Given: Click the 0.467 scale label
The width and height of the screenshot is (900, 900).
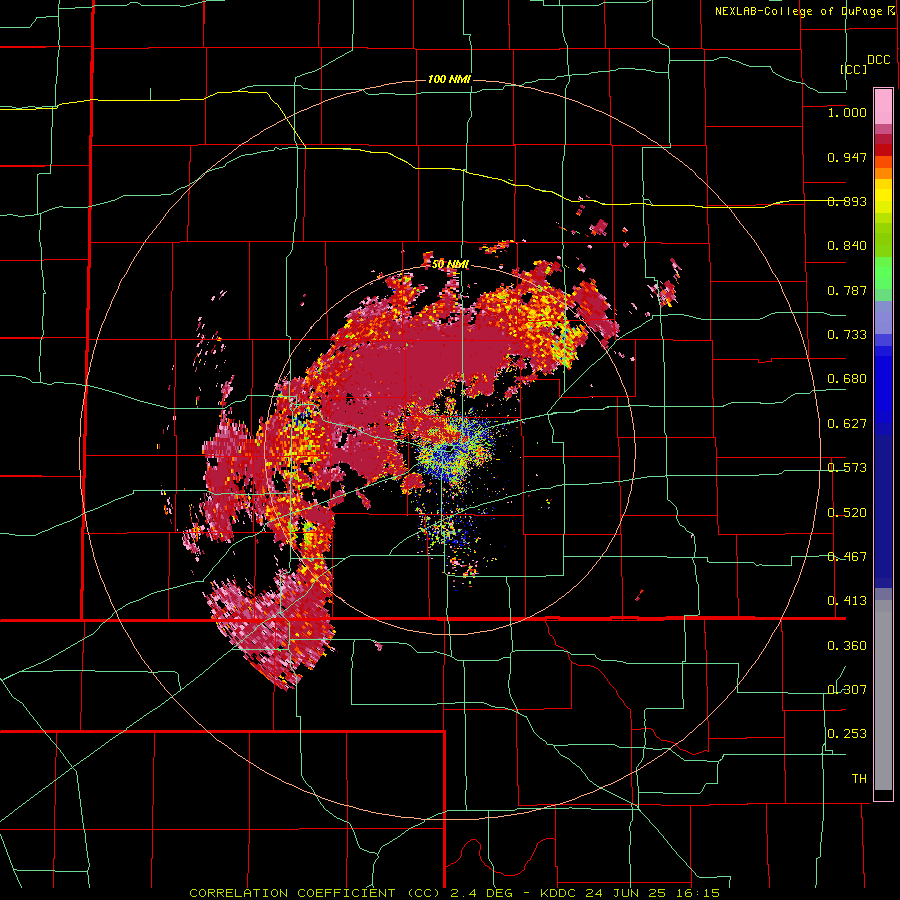Looking at the screenshot, I should [x=847, y=557].
